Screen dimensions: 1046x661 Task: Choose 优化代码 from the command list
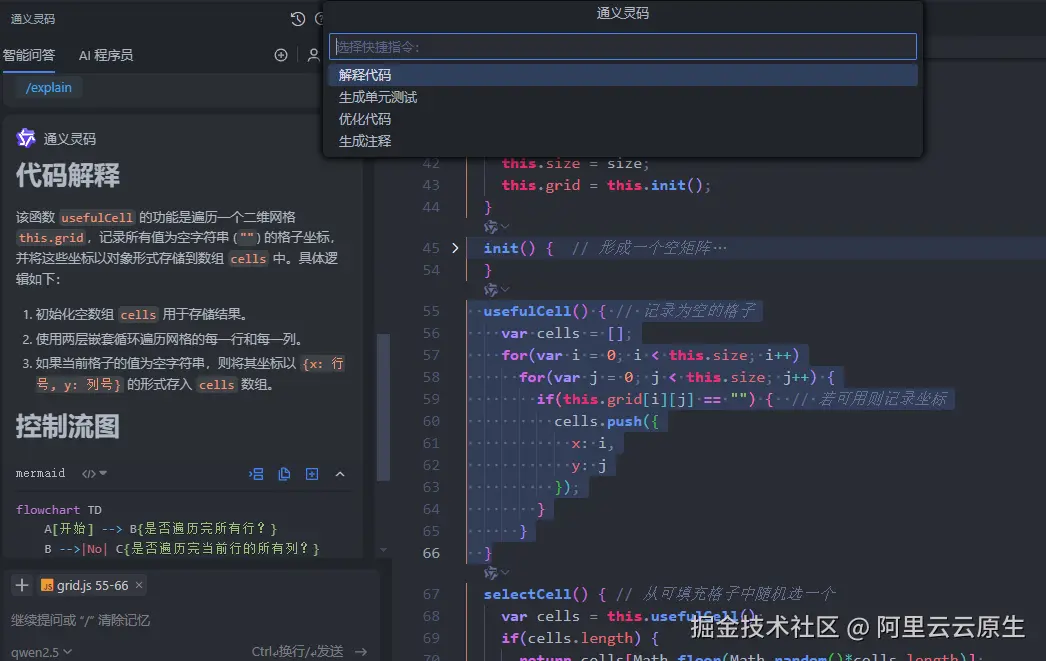click(x=622, y=119)
